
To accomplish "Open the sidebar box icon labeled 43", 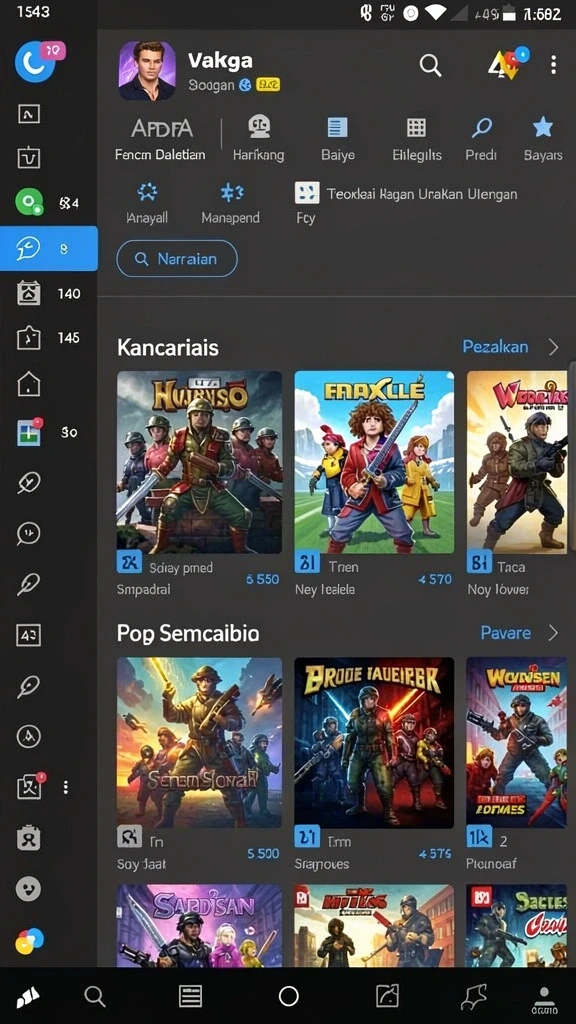I will 29,634.
